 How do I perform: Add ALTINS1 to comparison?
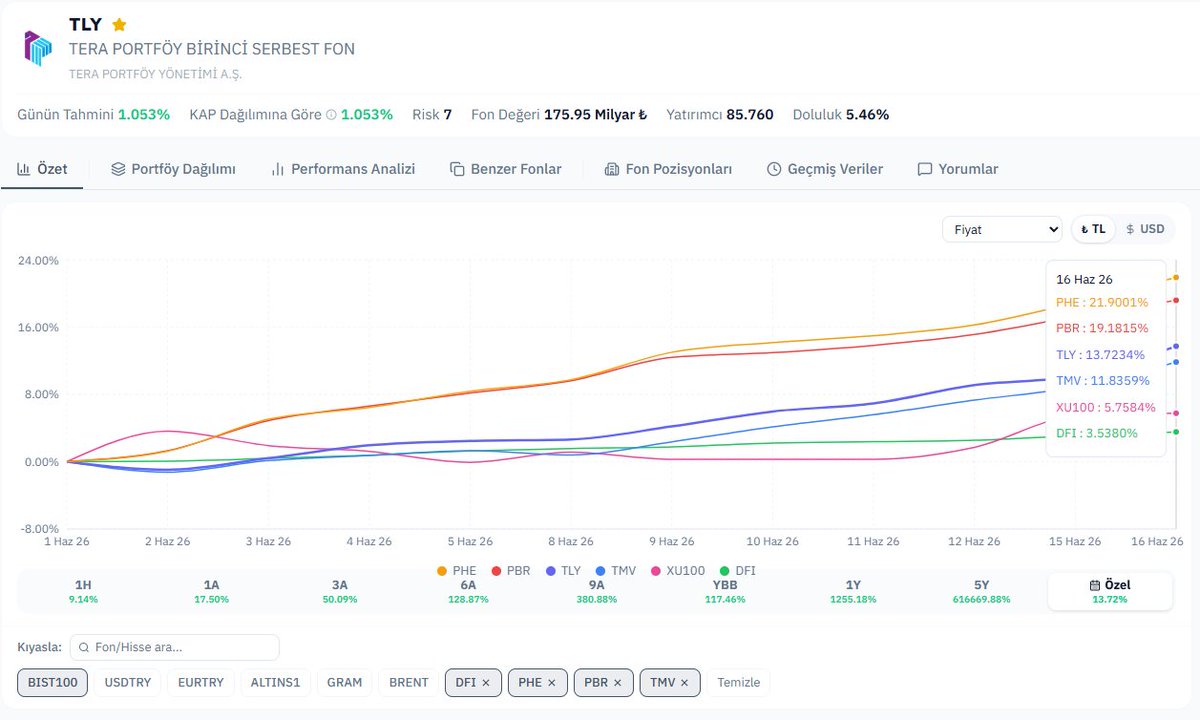point(275,682)
